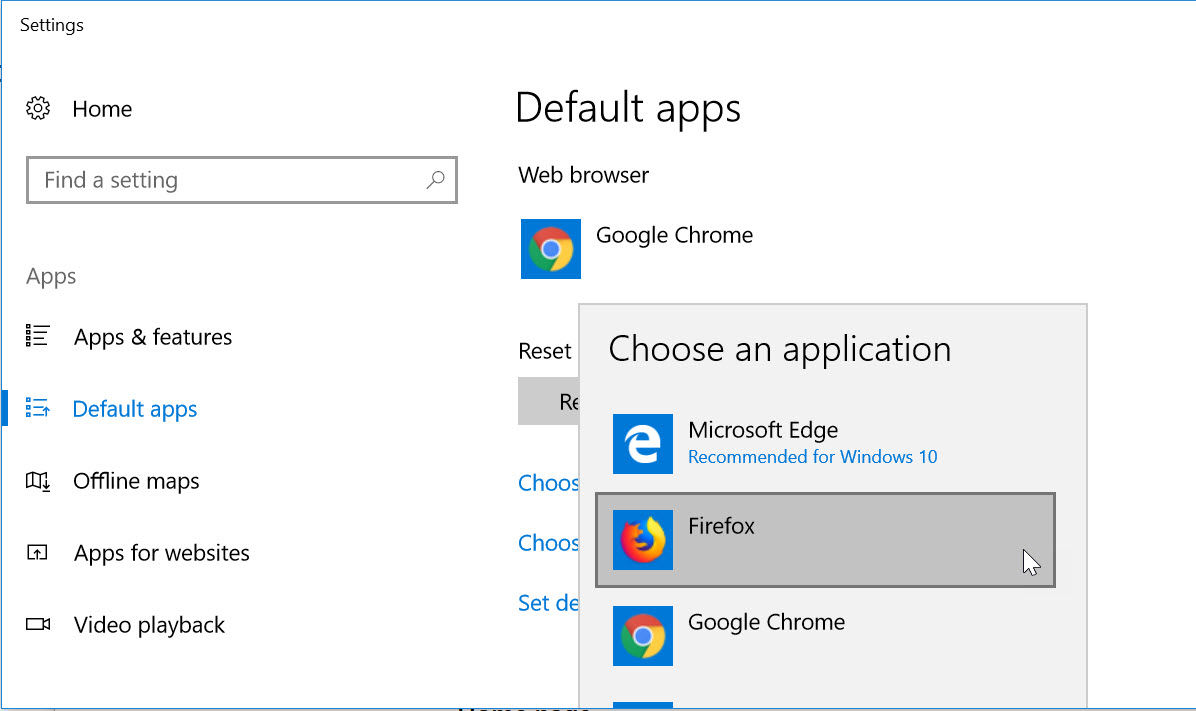Click the Apps for websites icon
Viewport: 1196px width, 711px height.
37,552
